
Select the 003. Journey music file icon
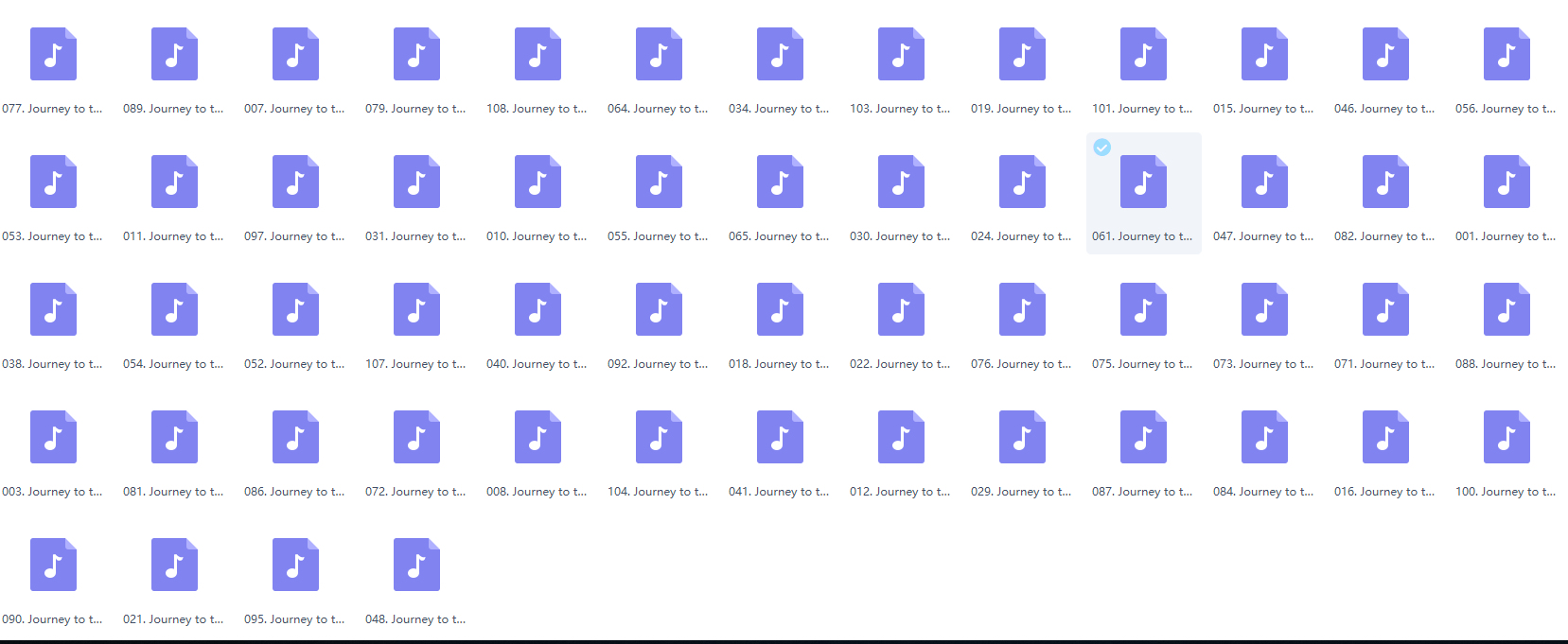point(53,437)
